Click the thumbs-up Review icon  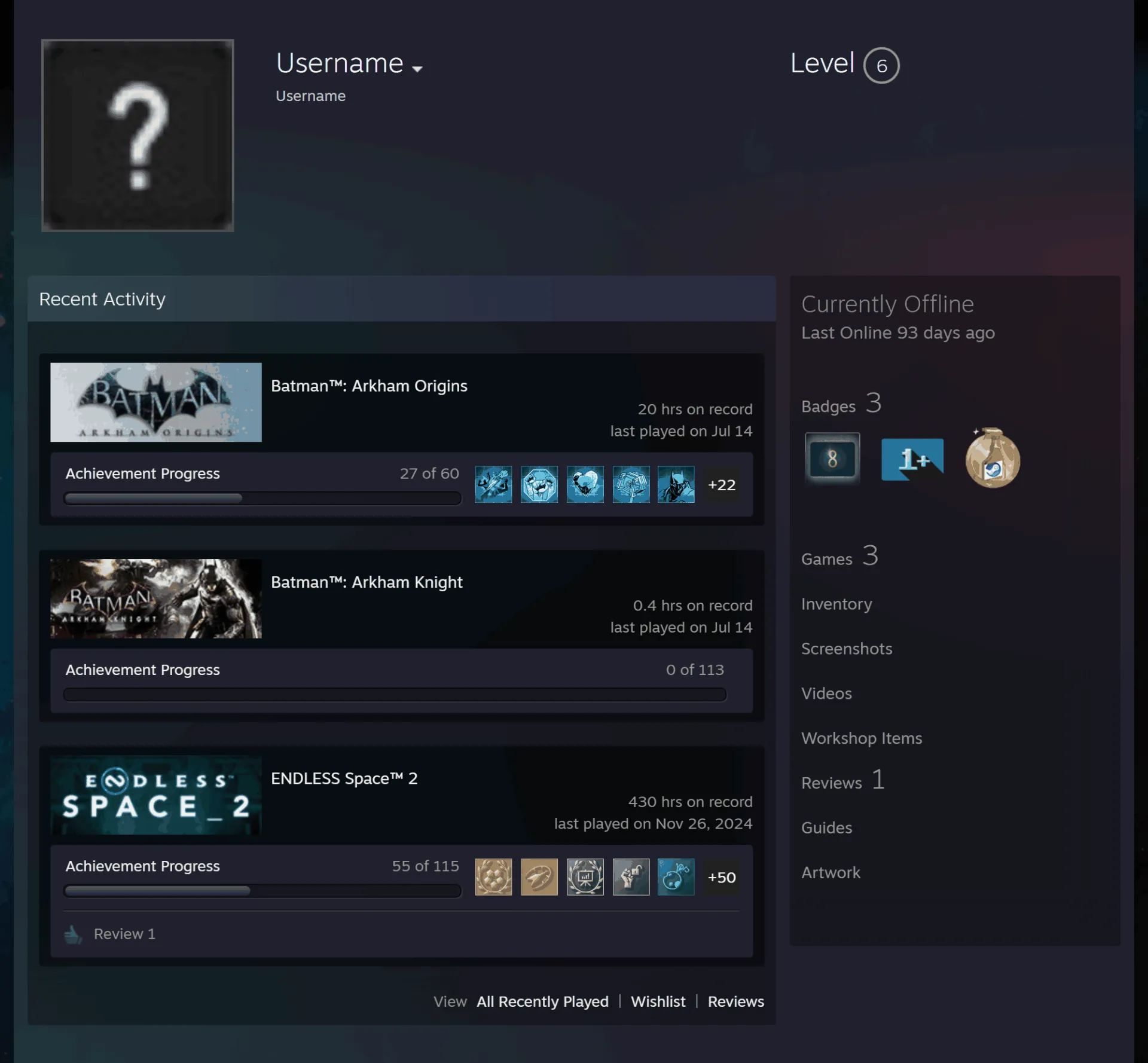[x=73, y=934]
